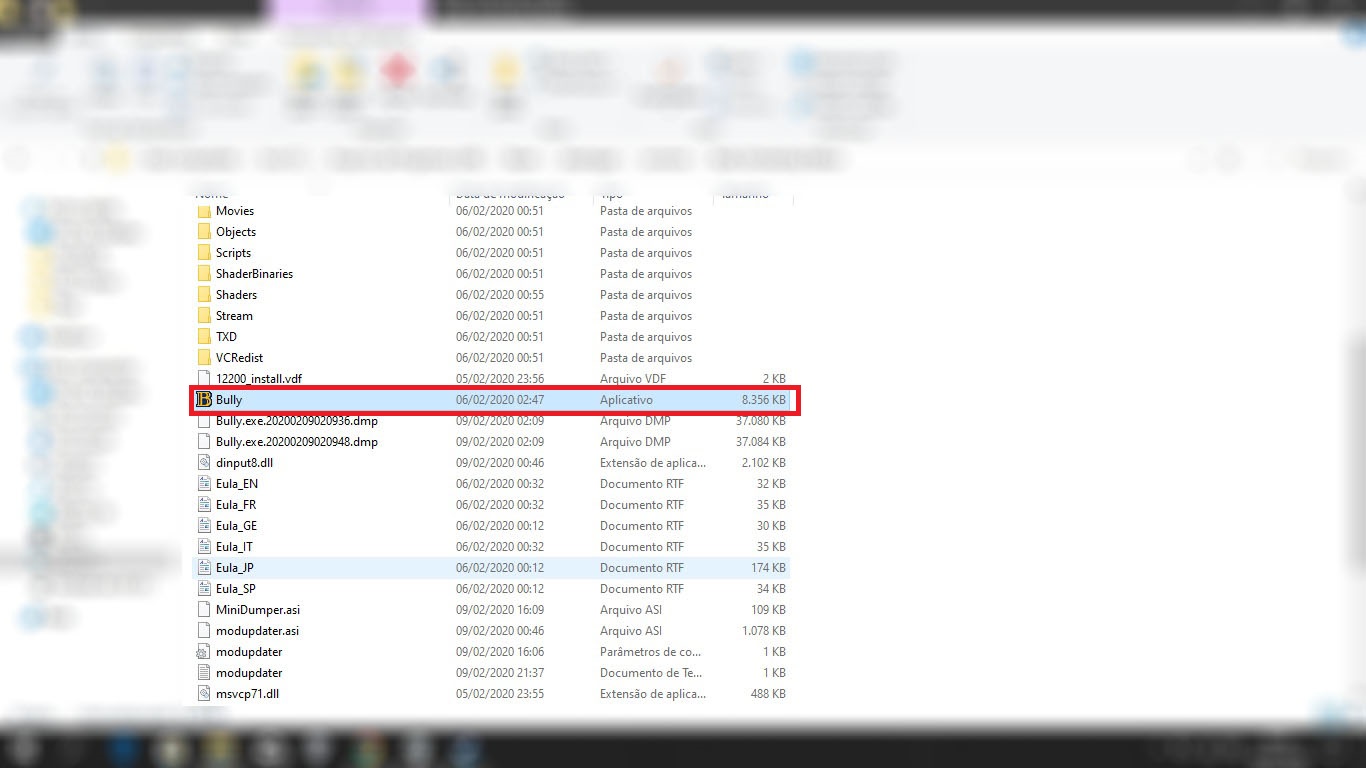The height and width of the screenshot is (768, 1366).
Task: Select the Scripts folder icon
Action: pos(204,253)
